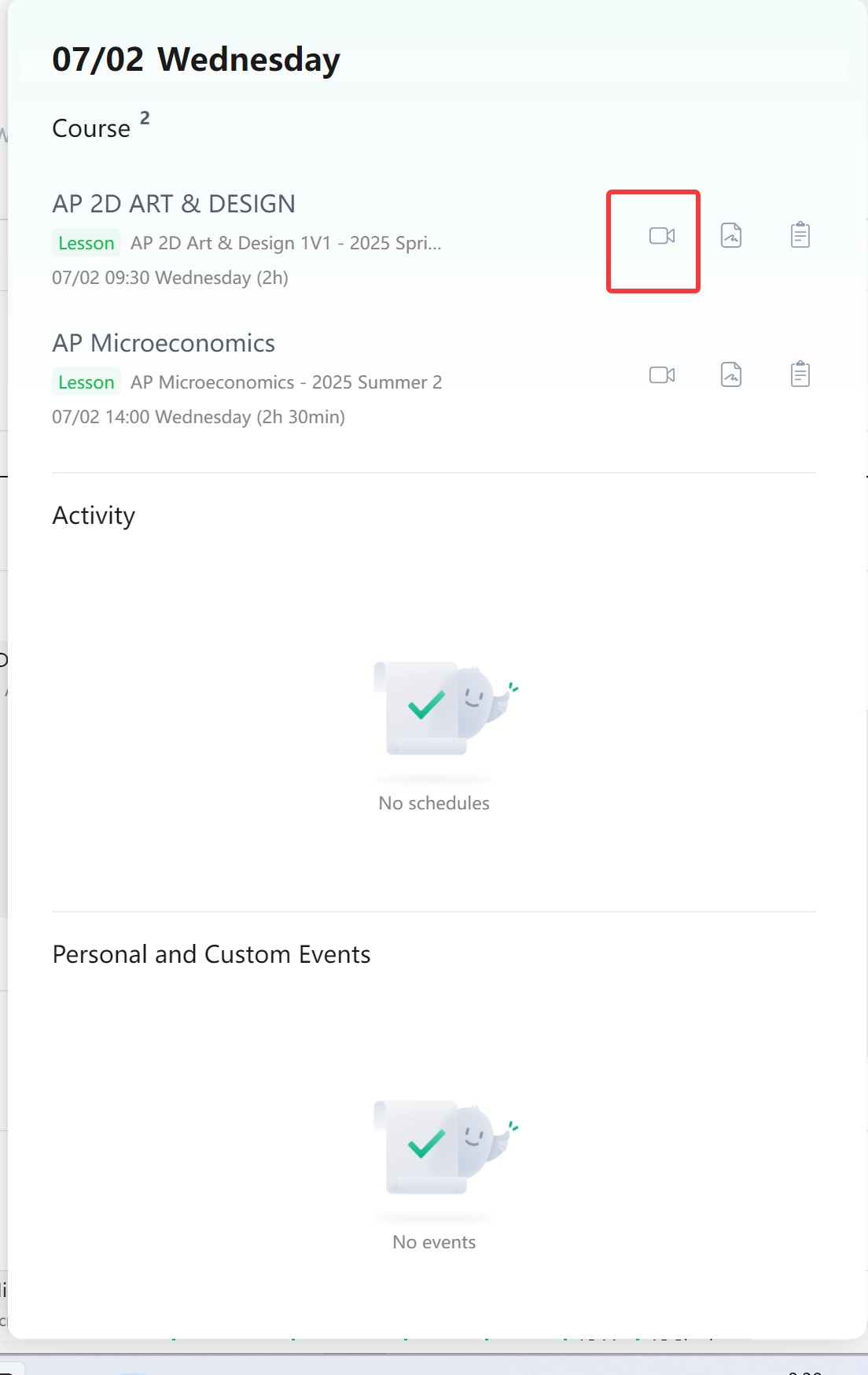Click the Activity section heading

[x=94, y=515]
